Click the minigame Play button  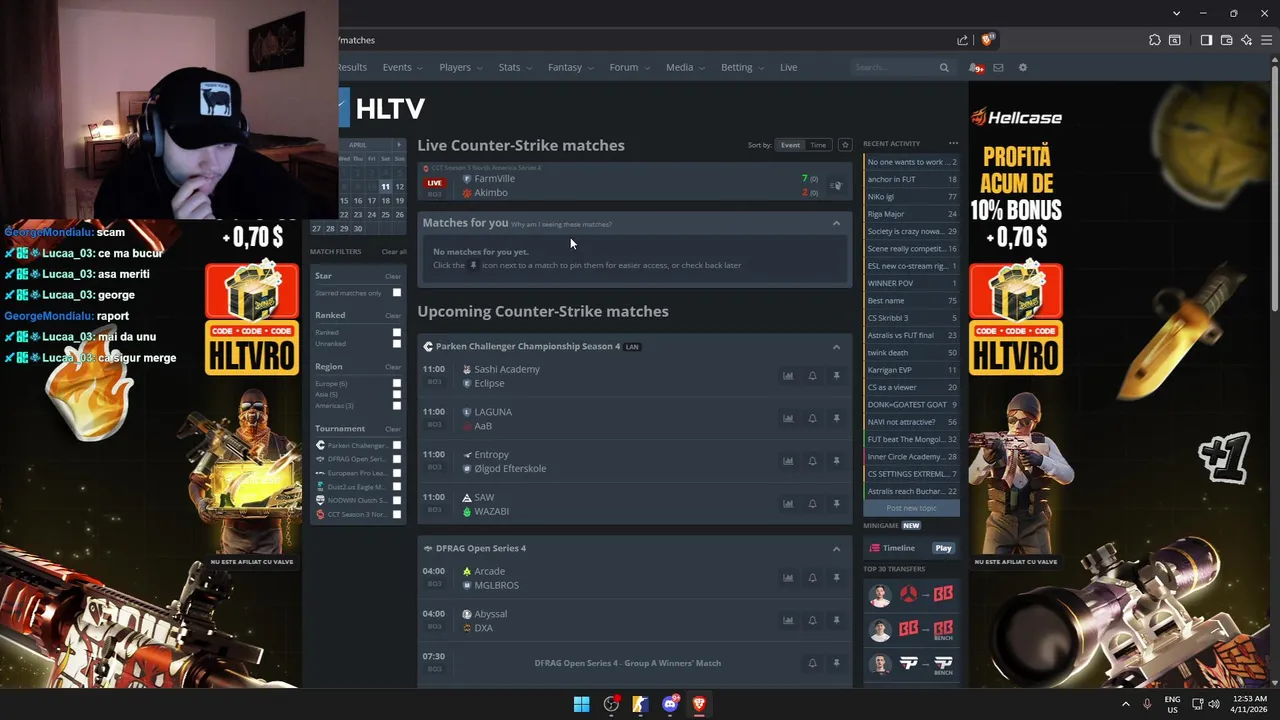click(x=943, y=548)
